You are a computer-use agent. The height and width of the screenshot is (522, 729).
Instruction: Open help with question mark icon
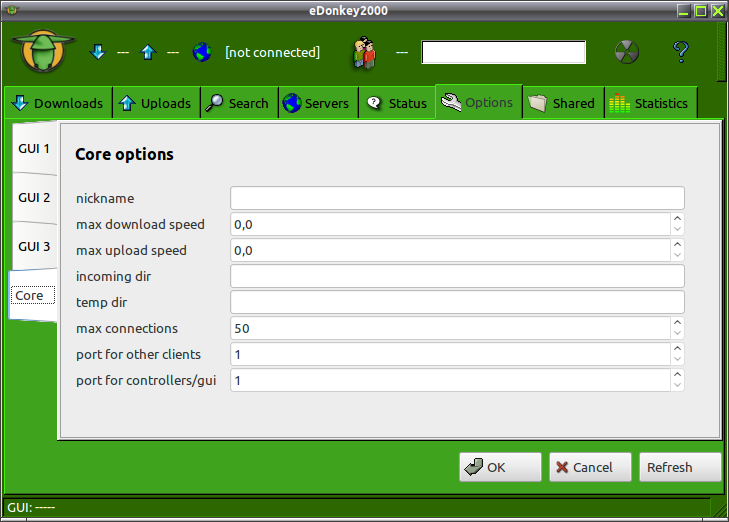[681, 51]
